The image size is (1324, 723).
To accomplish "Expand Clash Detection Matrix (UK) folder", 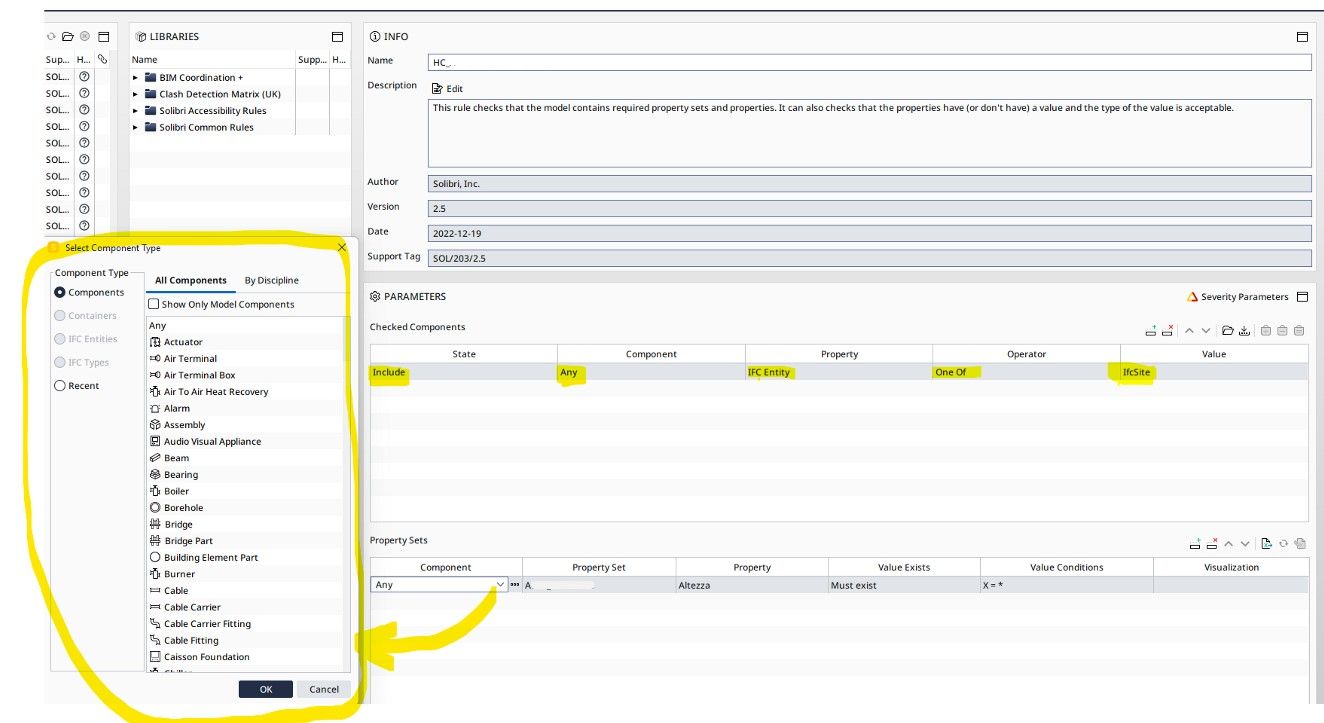I will [x=136, y=94].
